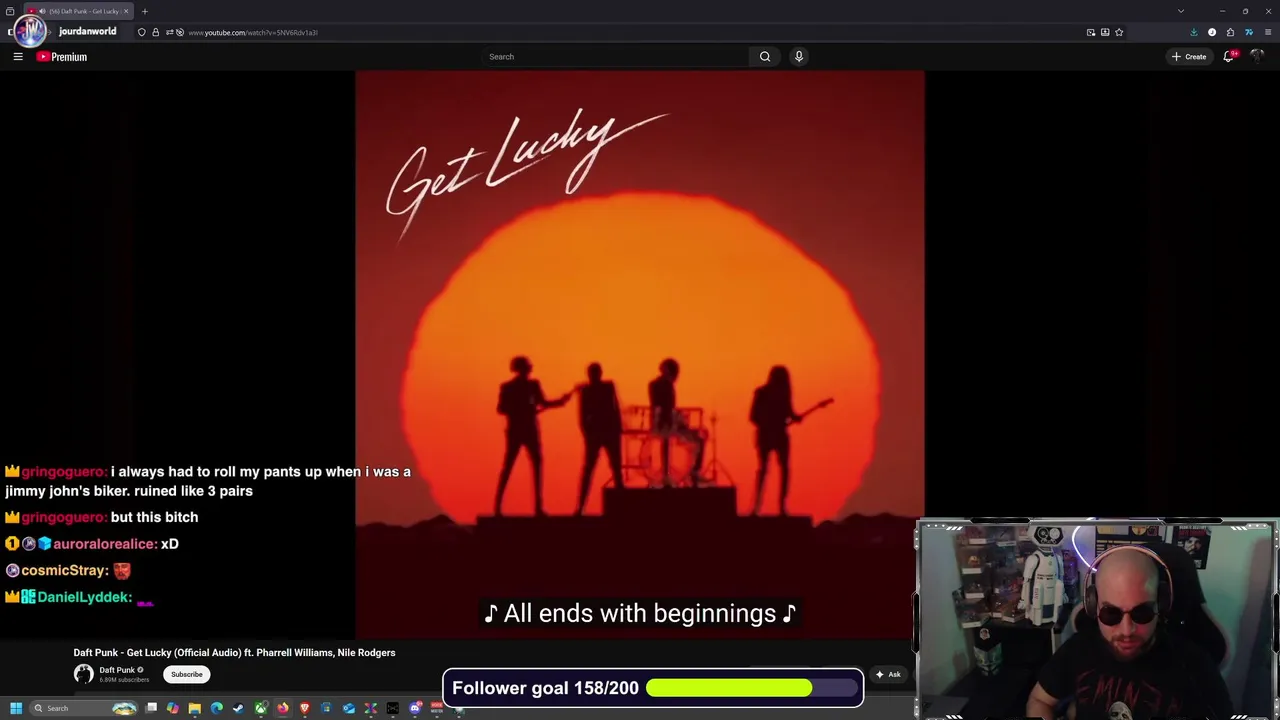Close the Daft Punk browser tab
The height and width of the screenshot is (720, 1280).
pos(126,11)
